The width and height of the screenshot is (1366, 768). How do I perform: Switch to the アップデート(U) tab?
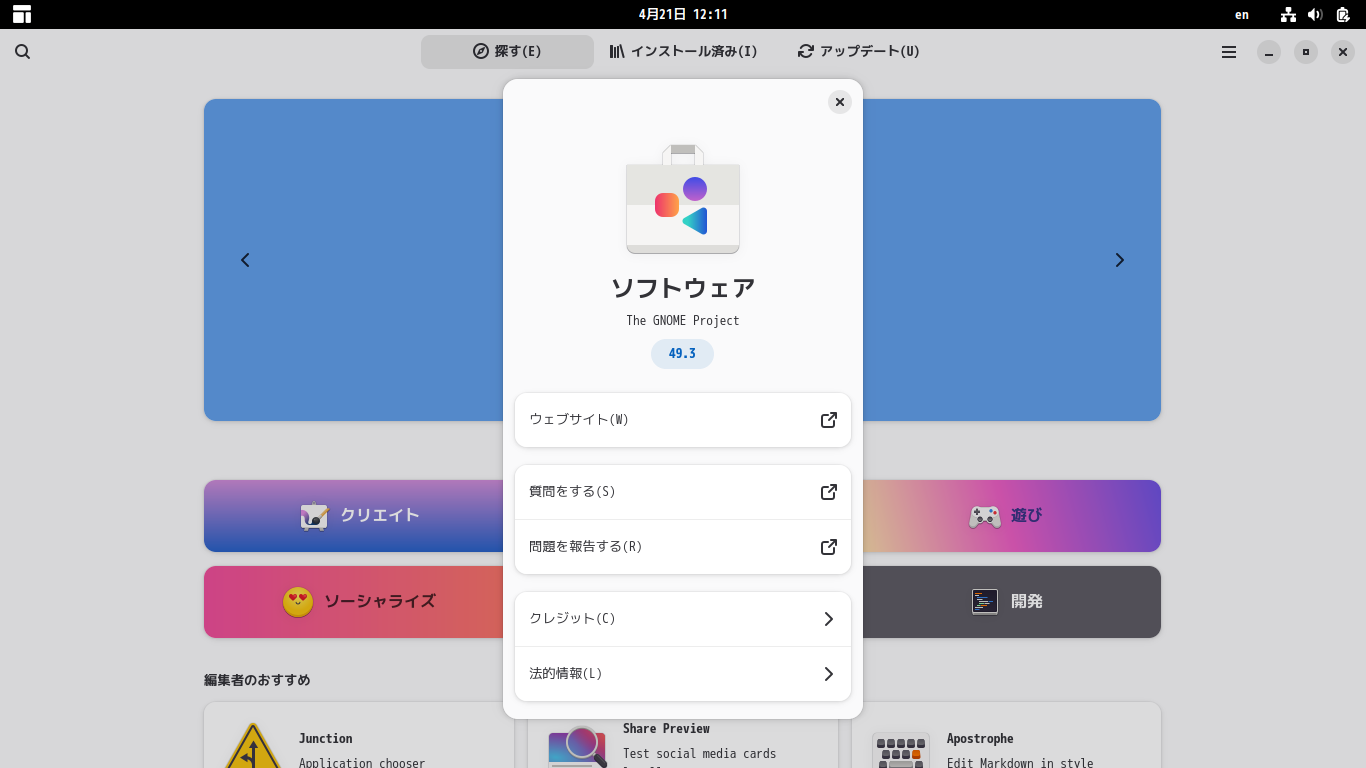click(859, 52)
